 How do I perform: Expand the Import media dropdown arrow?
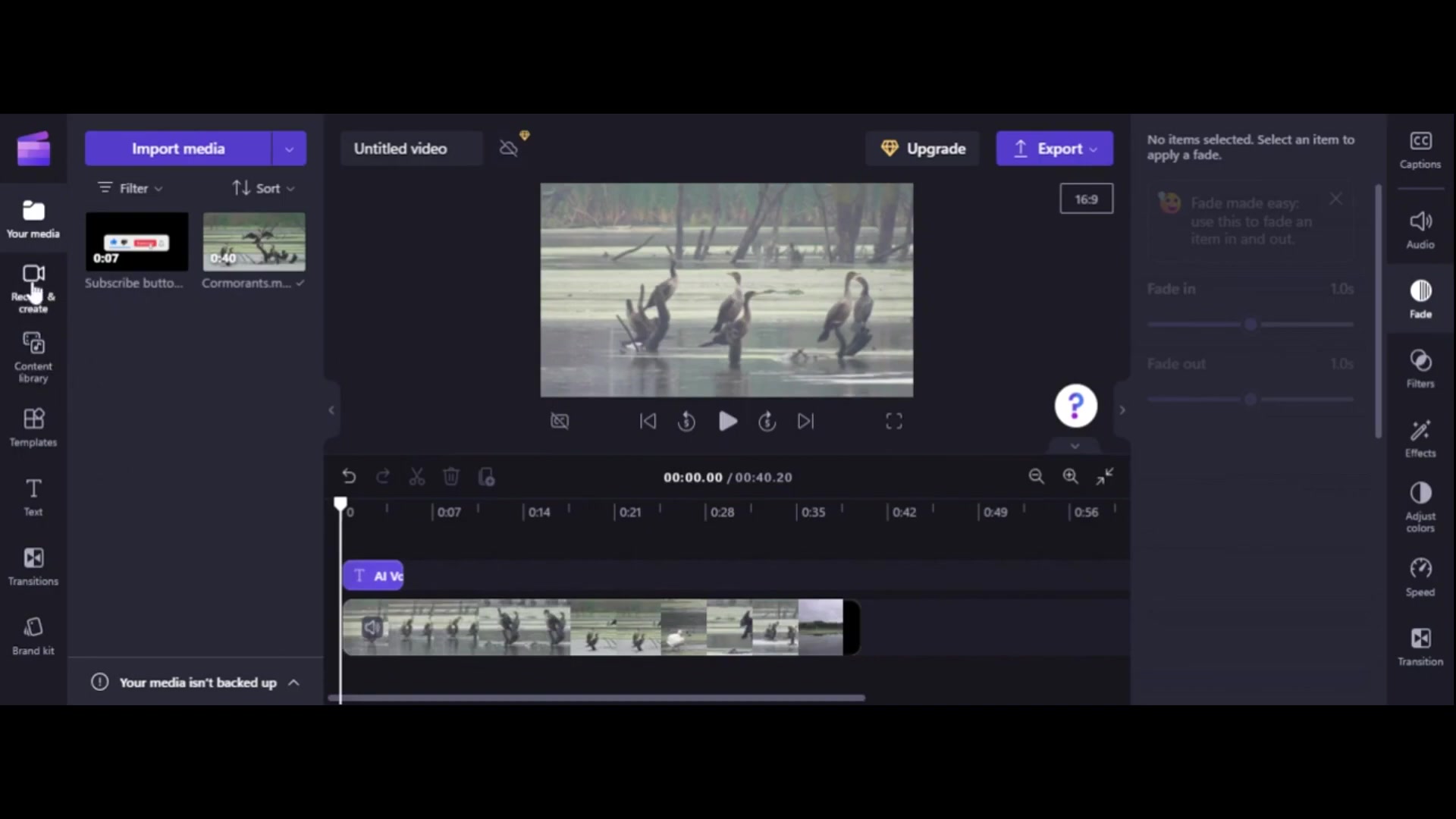coord(289,149)
